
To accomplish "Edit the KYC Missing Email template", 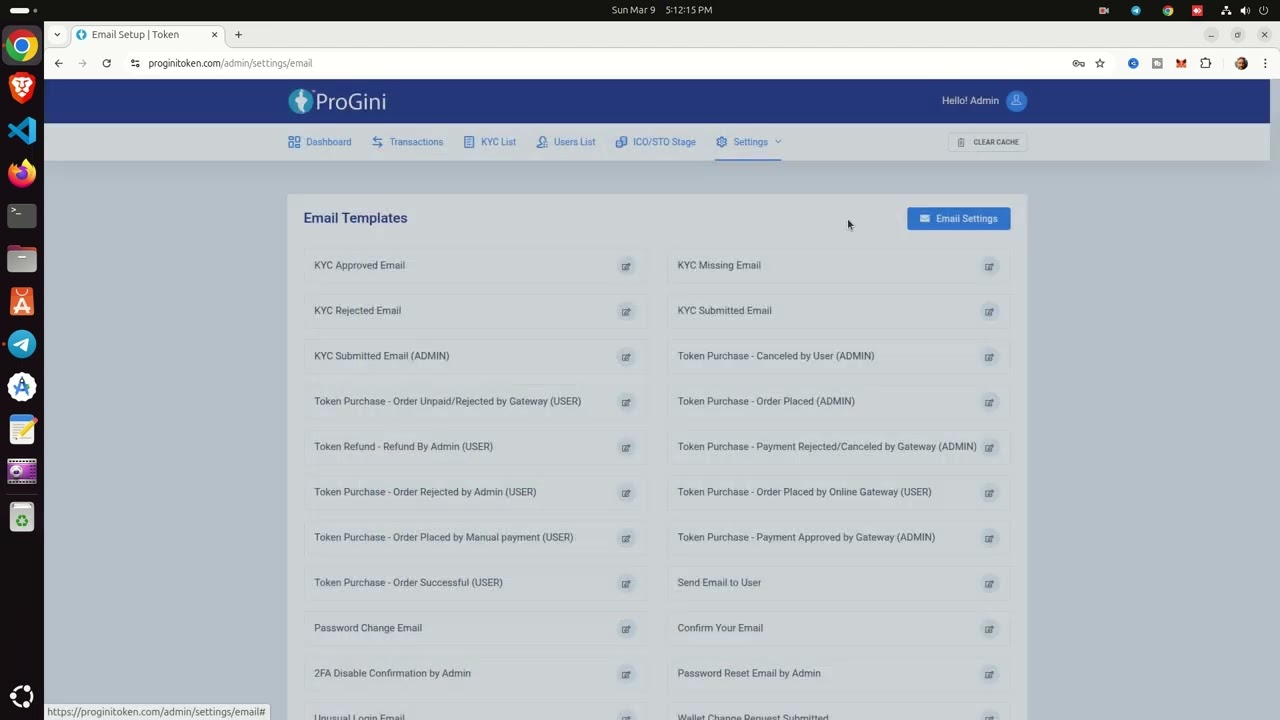I will point(989,266).
